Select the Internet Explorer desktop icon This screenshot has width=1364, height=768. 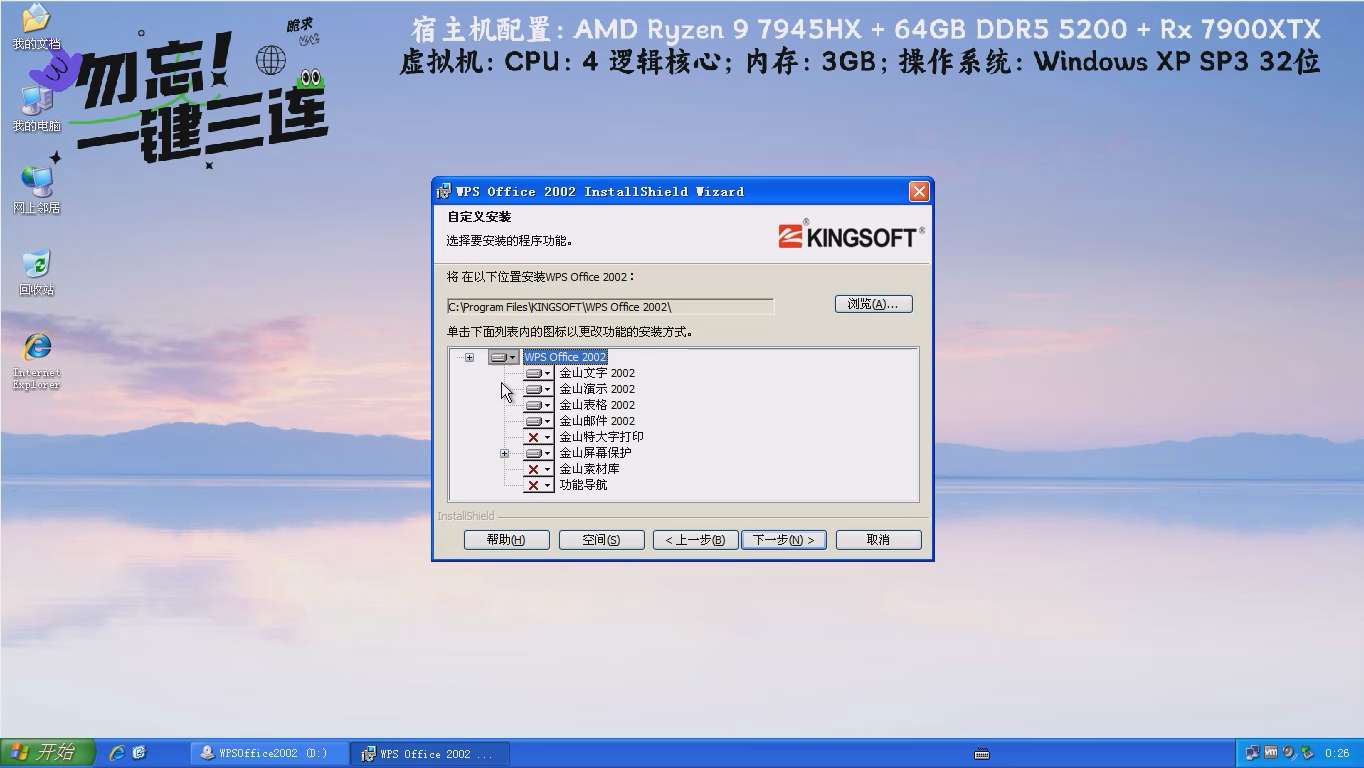tap(36, 360)
